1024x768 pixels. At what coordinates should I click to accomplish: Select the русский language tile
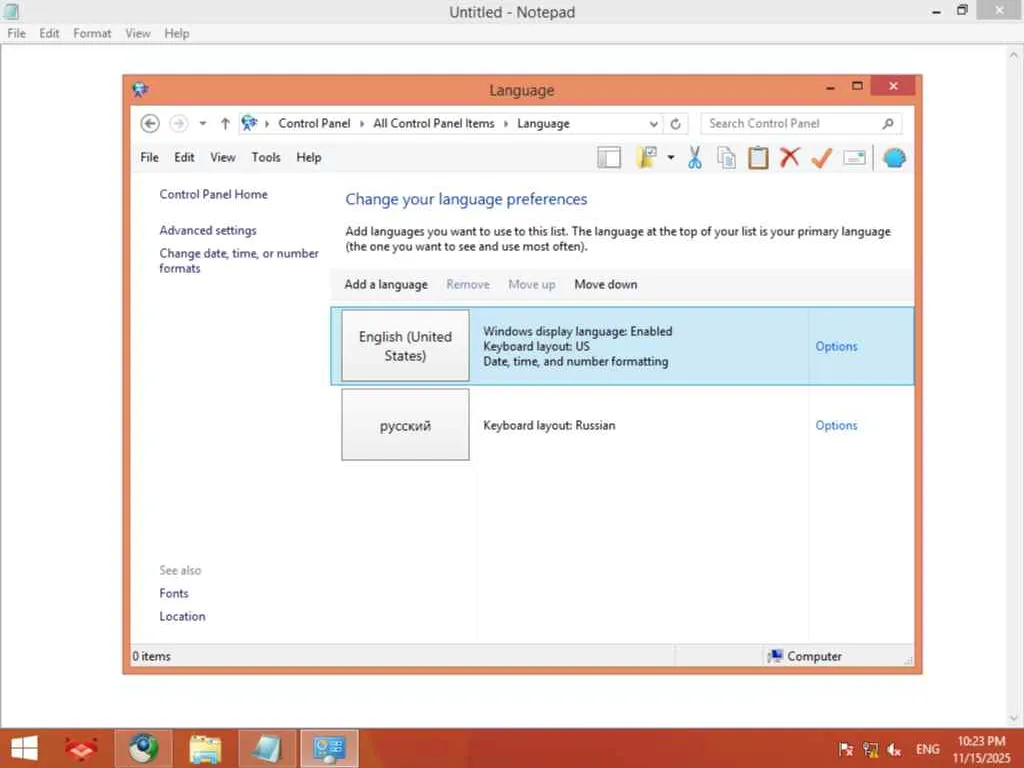405,424
